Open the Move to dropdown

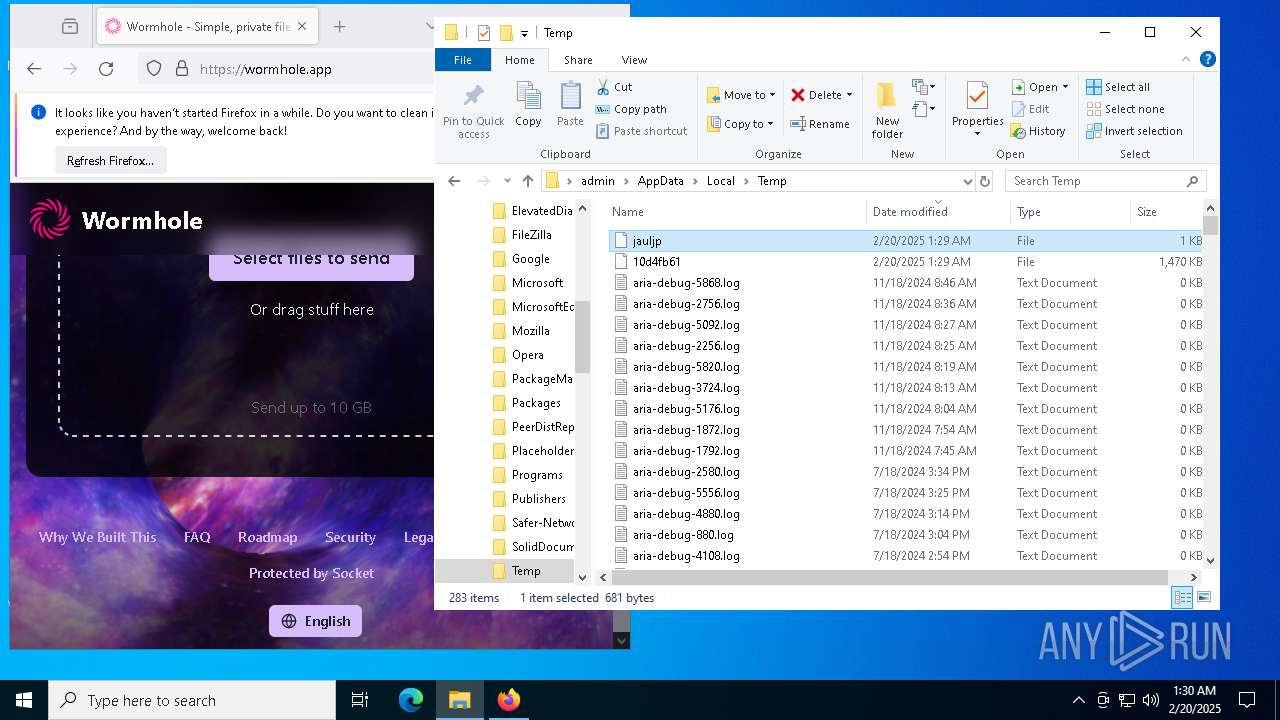click(741, 95)
